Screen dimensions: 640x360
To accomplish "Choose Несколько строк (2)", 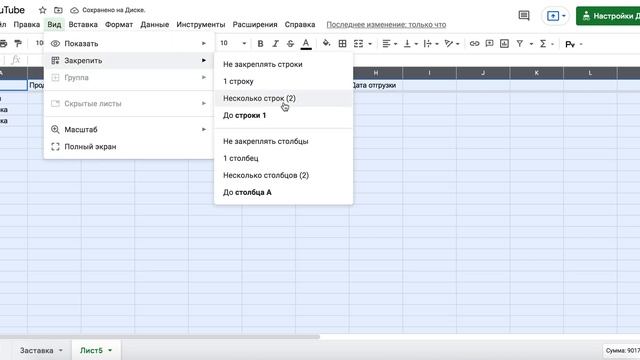I will tap(283, 98).
